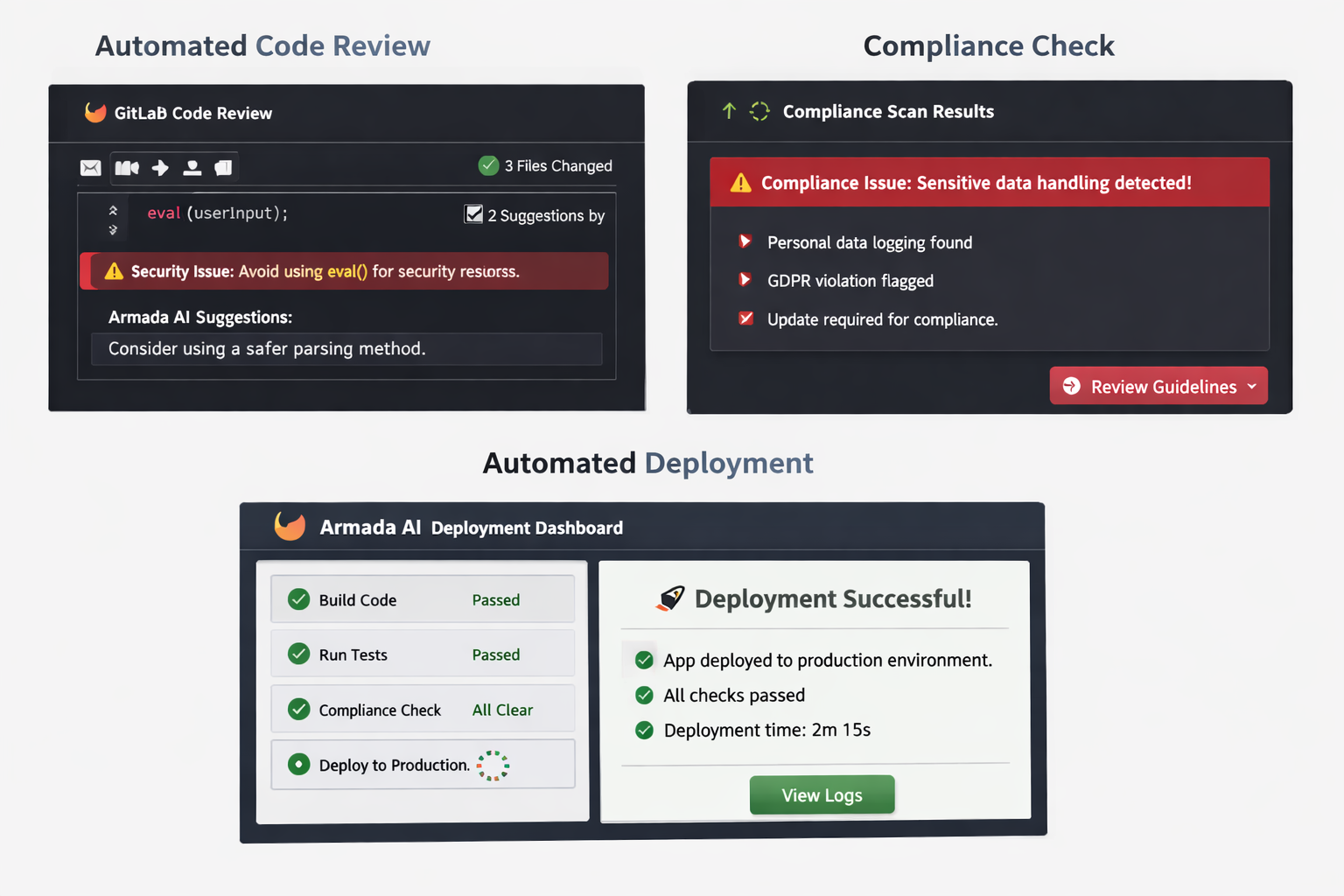Click the Security Issue eval() warning banner
This screenshot has width=1344, height=896.
click(x=344, y=271)
